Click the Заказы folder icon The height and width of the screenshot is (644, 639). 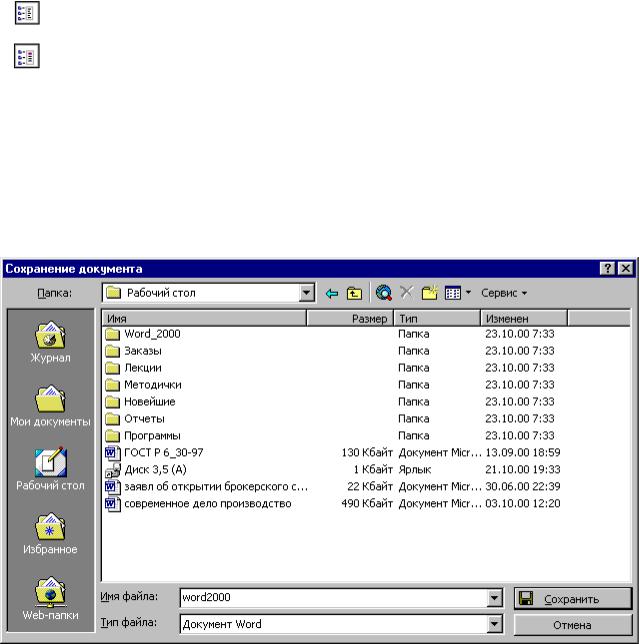click(112, 351)
